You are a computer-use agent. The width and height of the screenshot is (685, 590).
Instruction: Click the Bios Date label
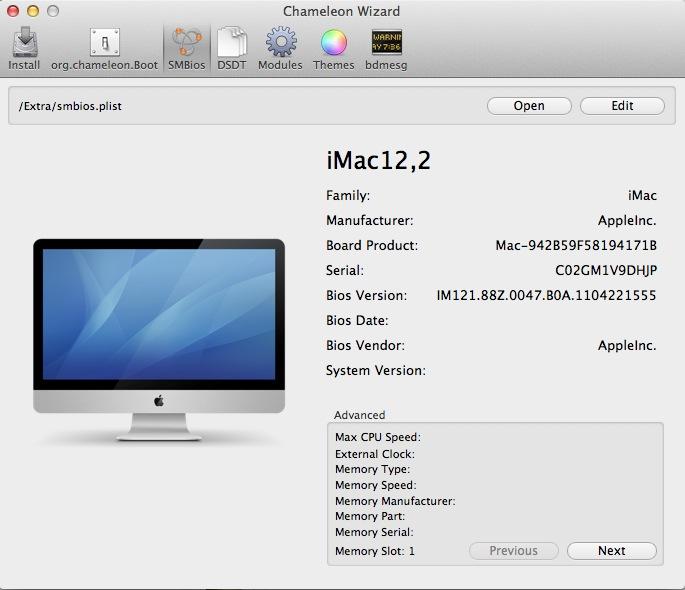point(357,321)
